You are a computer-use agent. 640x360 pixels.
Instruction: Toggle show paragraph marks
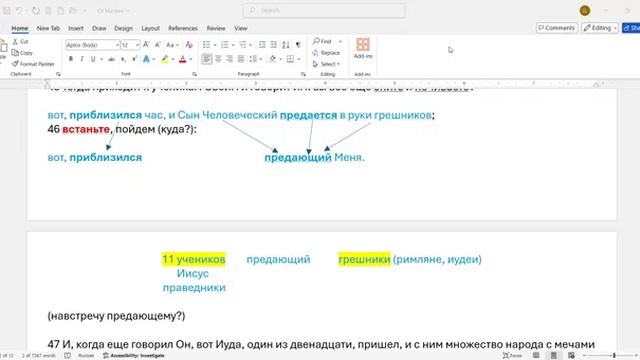click(x=298, y=44)
